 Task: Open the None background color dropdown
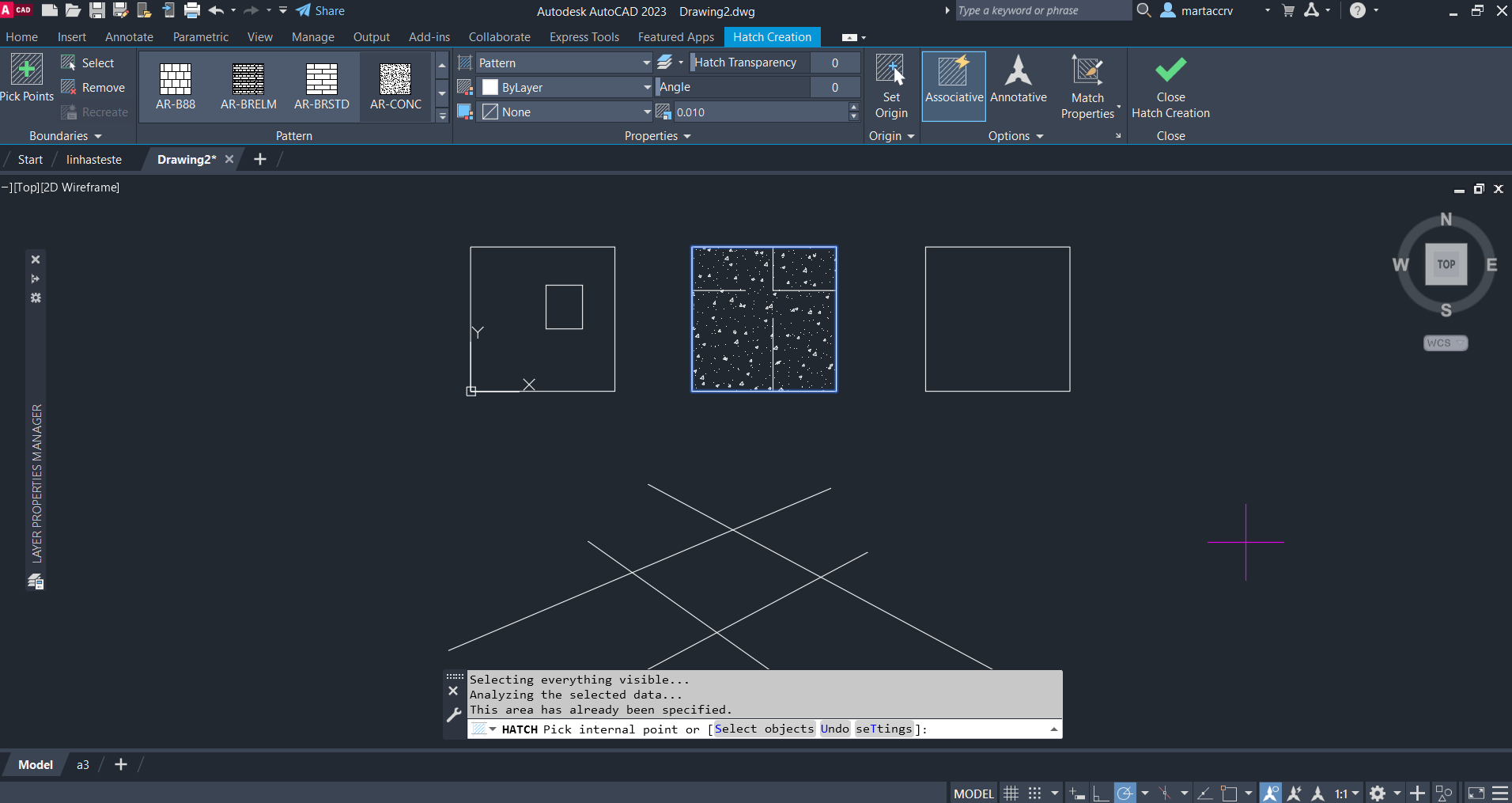565,112
